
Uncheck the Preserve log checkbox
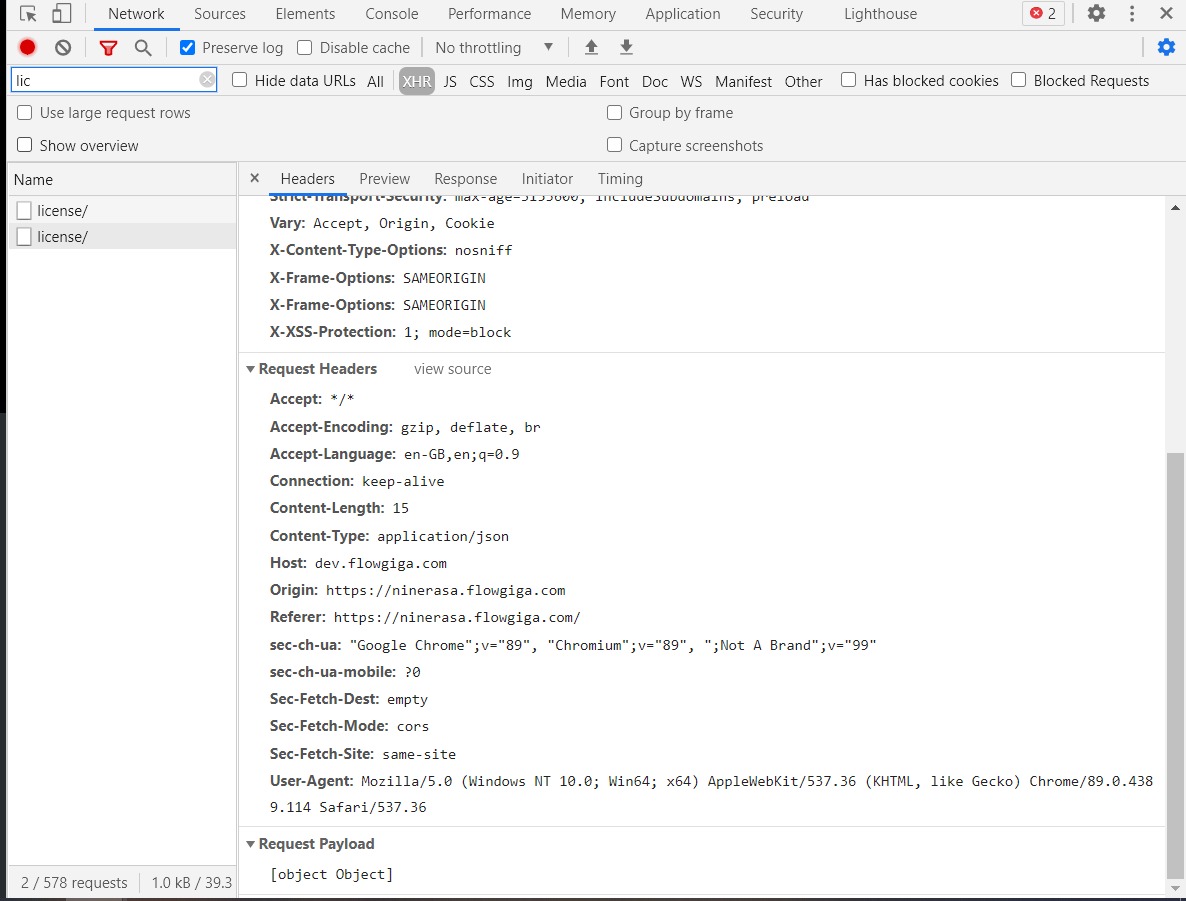(186, 47)
